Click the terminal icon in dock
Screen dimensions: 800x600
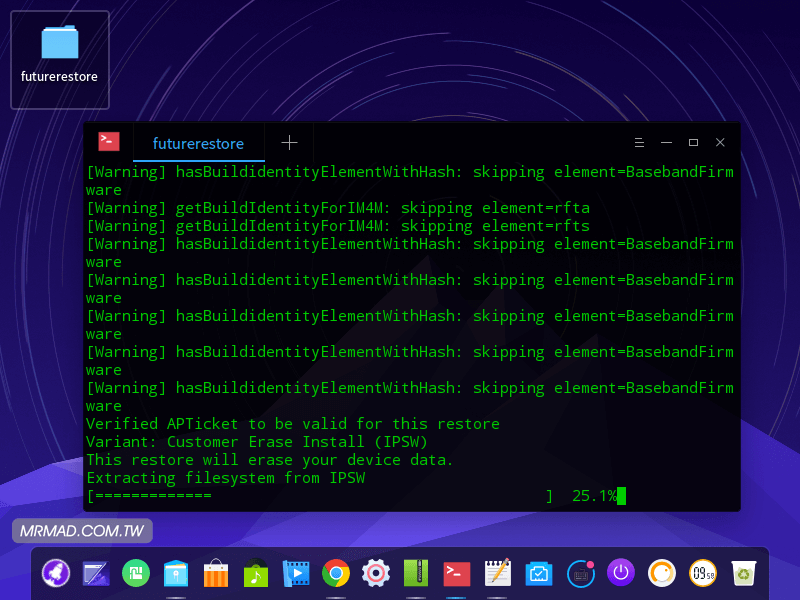tap(457, 573)
